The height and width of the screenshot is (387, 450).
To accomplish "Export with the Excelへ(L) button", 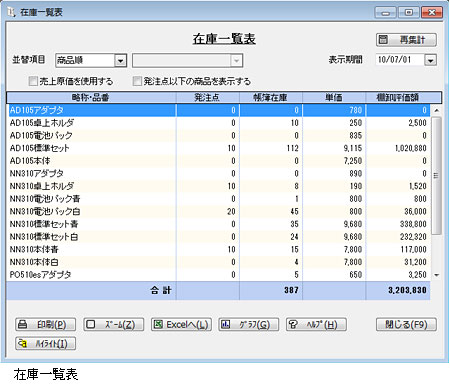I will click(x=181, y=325).
